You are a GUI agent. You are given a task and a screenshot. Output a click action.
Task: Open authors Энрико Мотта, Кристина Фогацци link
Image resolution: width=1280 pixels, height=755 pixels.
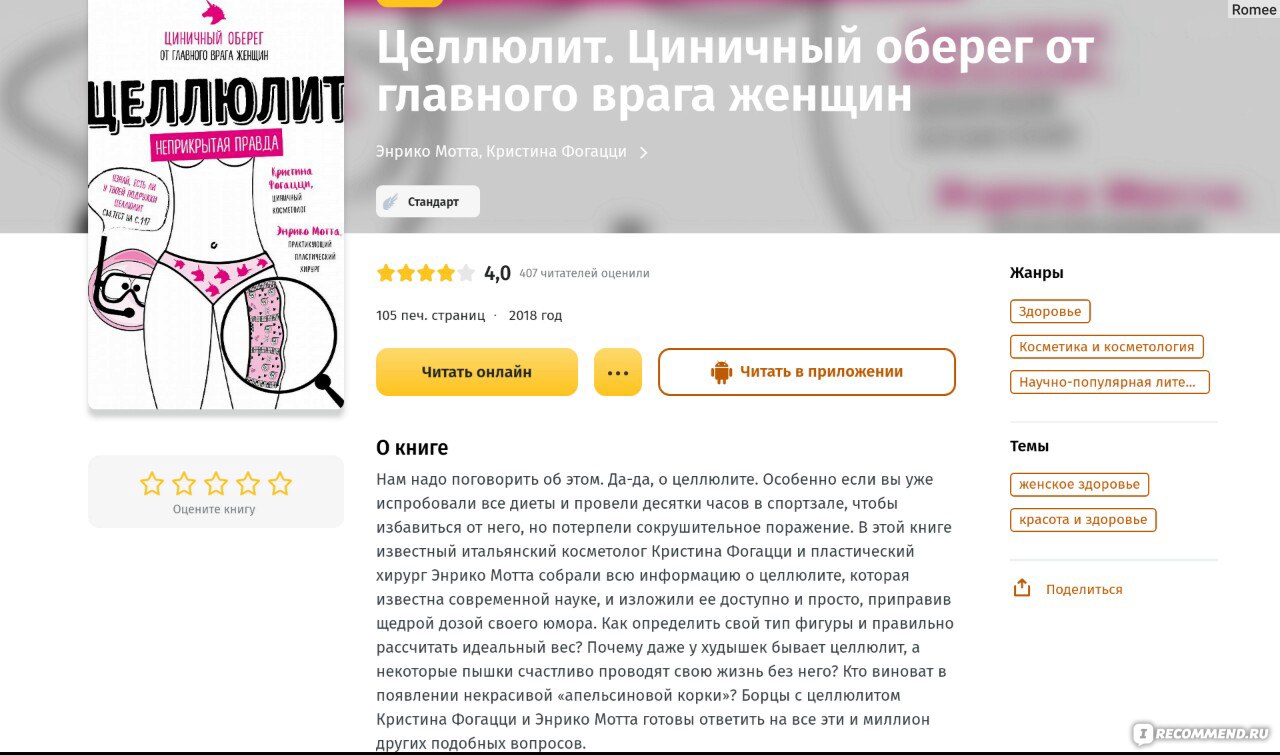501,152
